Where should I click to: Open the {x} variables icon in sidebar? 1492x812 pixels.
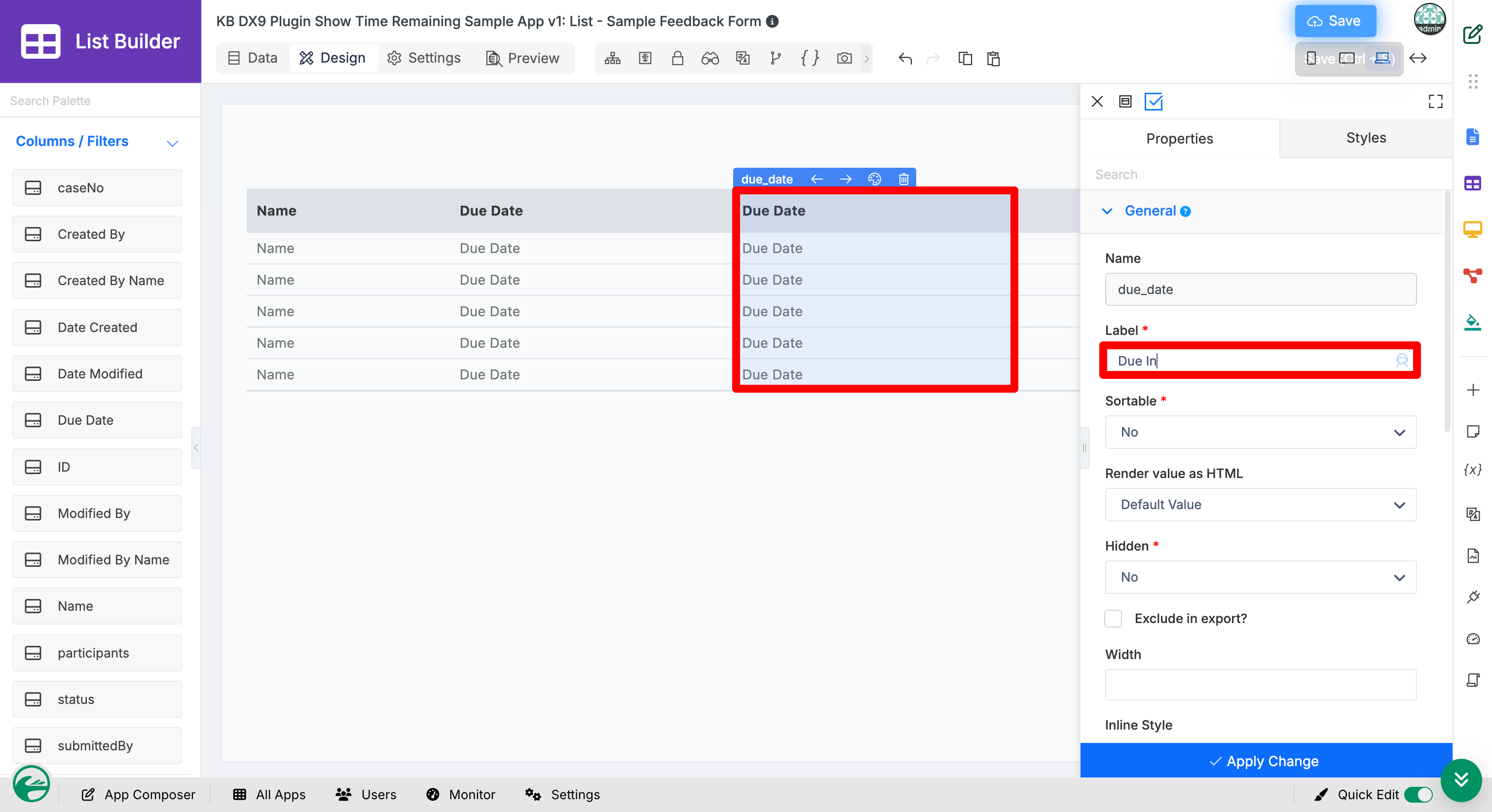(1473, 469)
